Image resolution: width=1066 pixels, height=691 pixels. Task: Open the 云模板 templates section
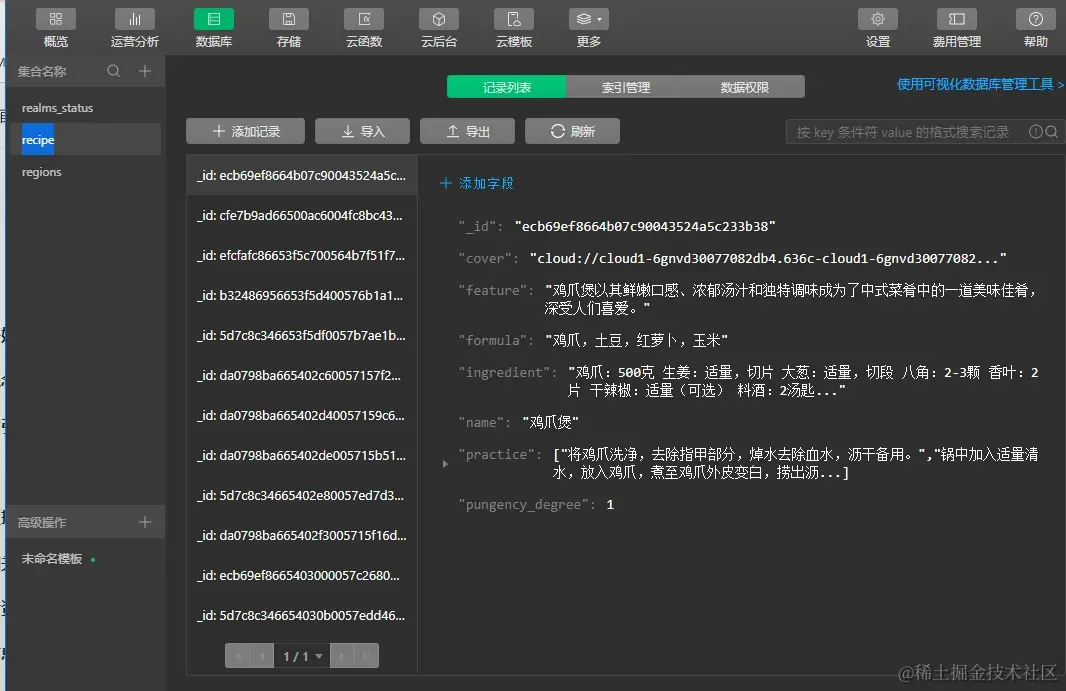click(x=513, y=27)
